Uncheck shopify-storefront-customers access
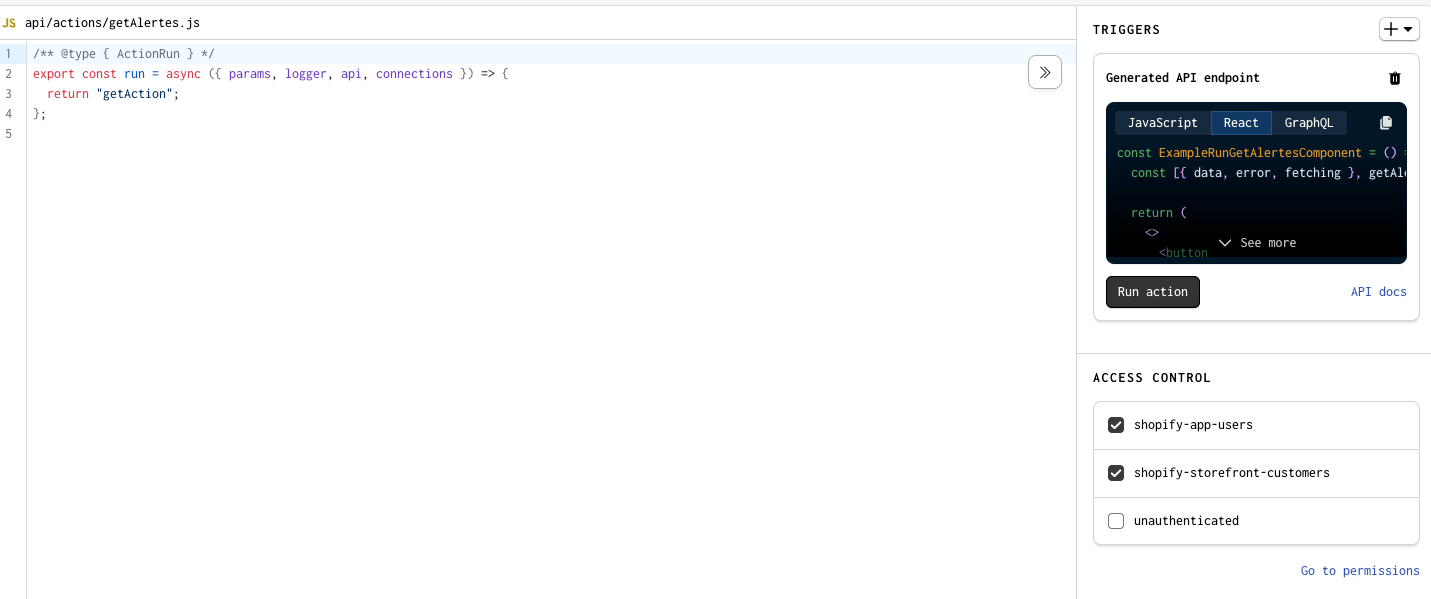The image size is (1431, 599). 1116,472
